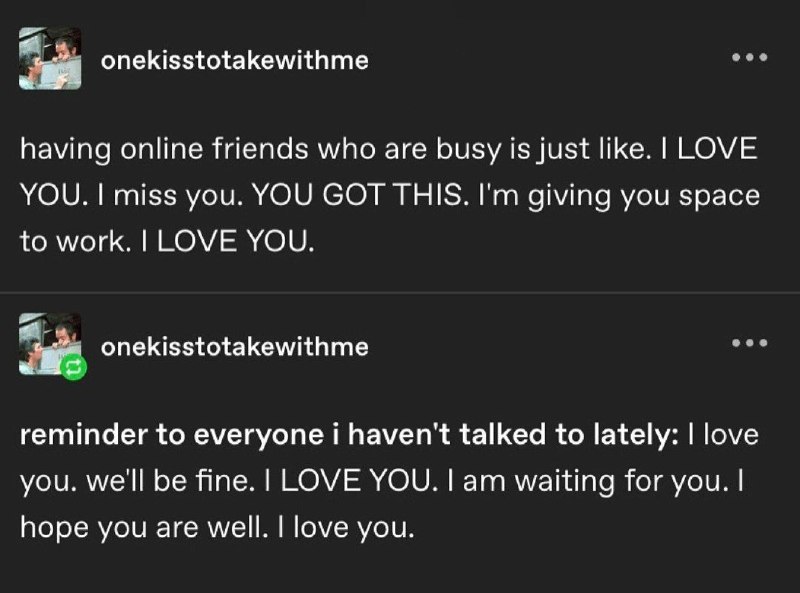Open the top post's onekisstotakewithme avatar
Image resolution: width=800 pixels, height=593 pixels.
tap(50, 59)
